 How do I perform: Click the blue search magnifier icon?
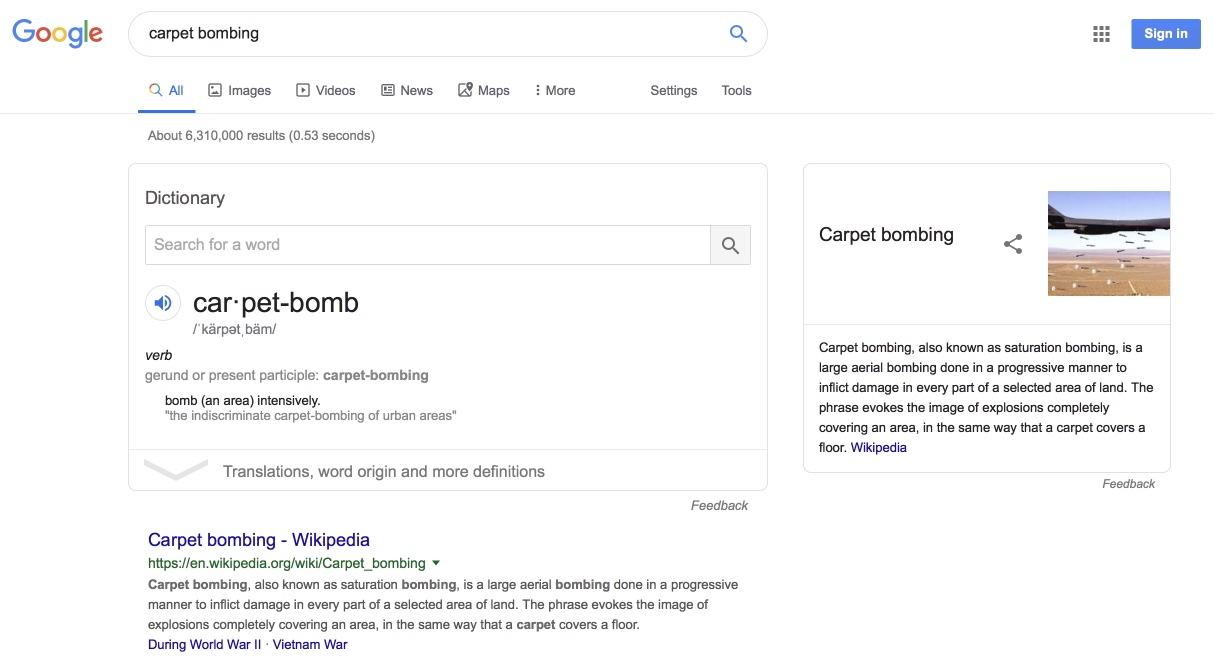(x=738, y=34)
